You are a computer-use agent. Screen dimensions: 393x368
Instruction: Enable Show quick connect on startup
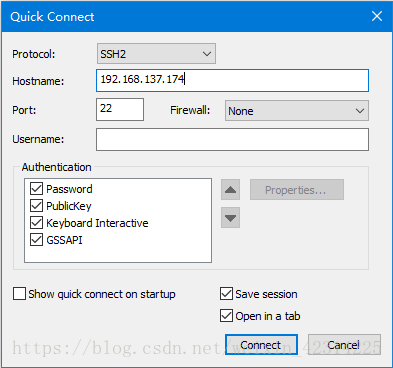tap(19, 294)
